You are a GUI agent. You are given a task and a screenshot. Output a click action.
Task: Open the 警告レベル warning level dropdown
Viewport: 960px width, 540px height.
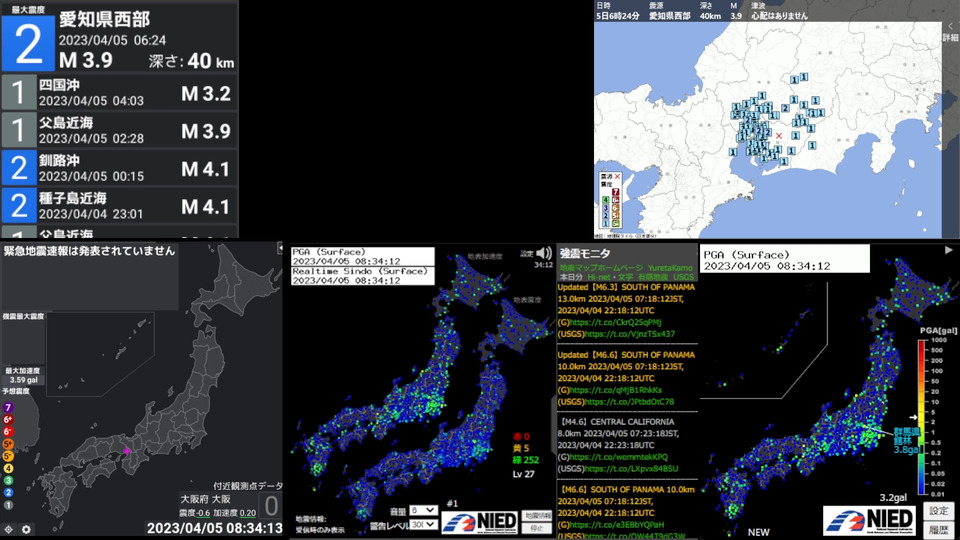[423, 525]
